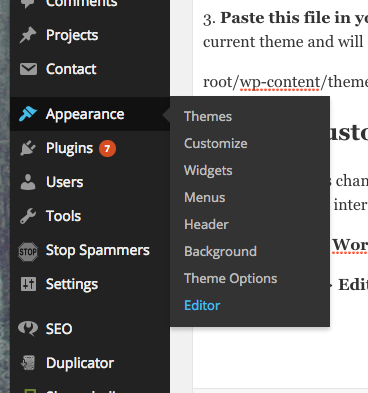Click the underlined word wp-content
This screenshot has height=393, width=368.
[x=280, y=82]
